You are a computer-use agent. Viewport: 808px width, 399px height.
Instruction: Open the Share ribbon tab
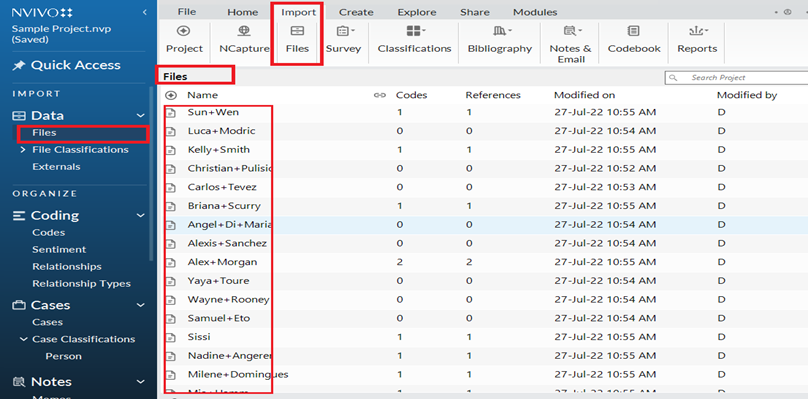[x=474, y=12]
